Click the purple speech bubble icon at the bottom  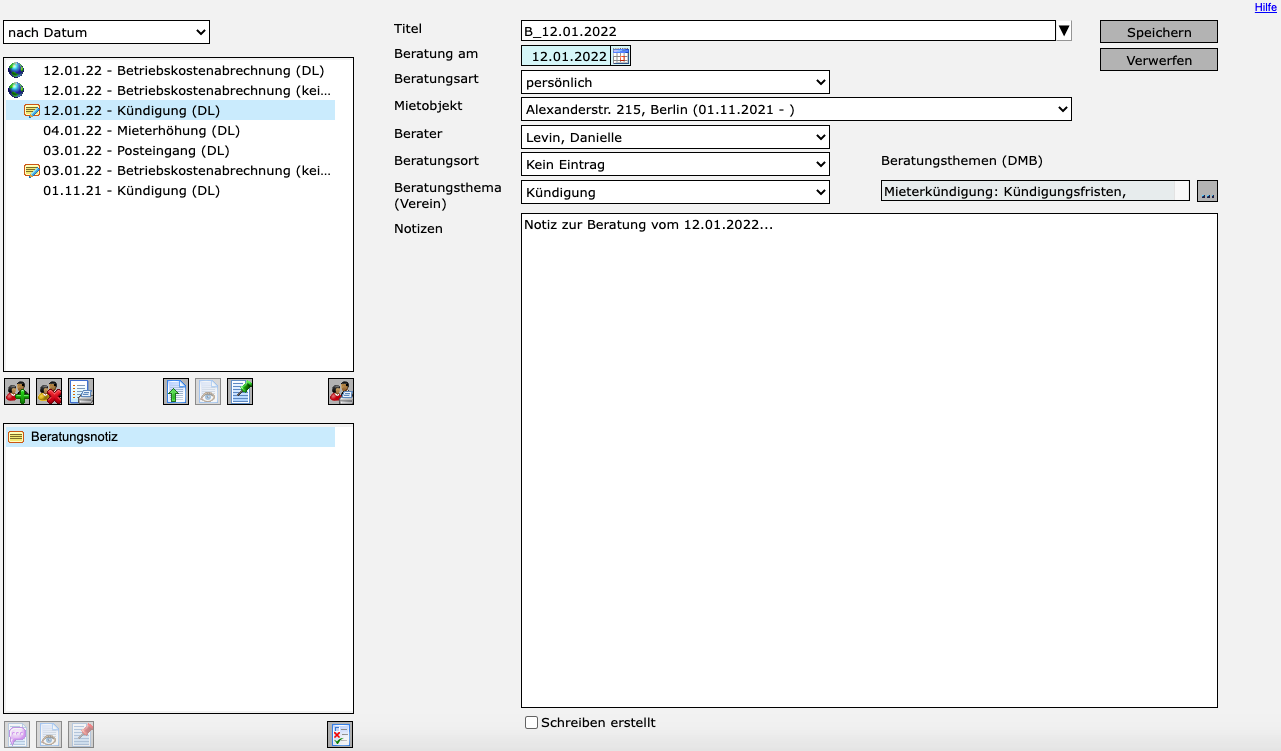(x=17, y=735)
